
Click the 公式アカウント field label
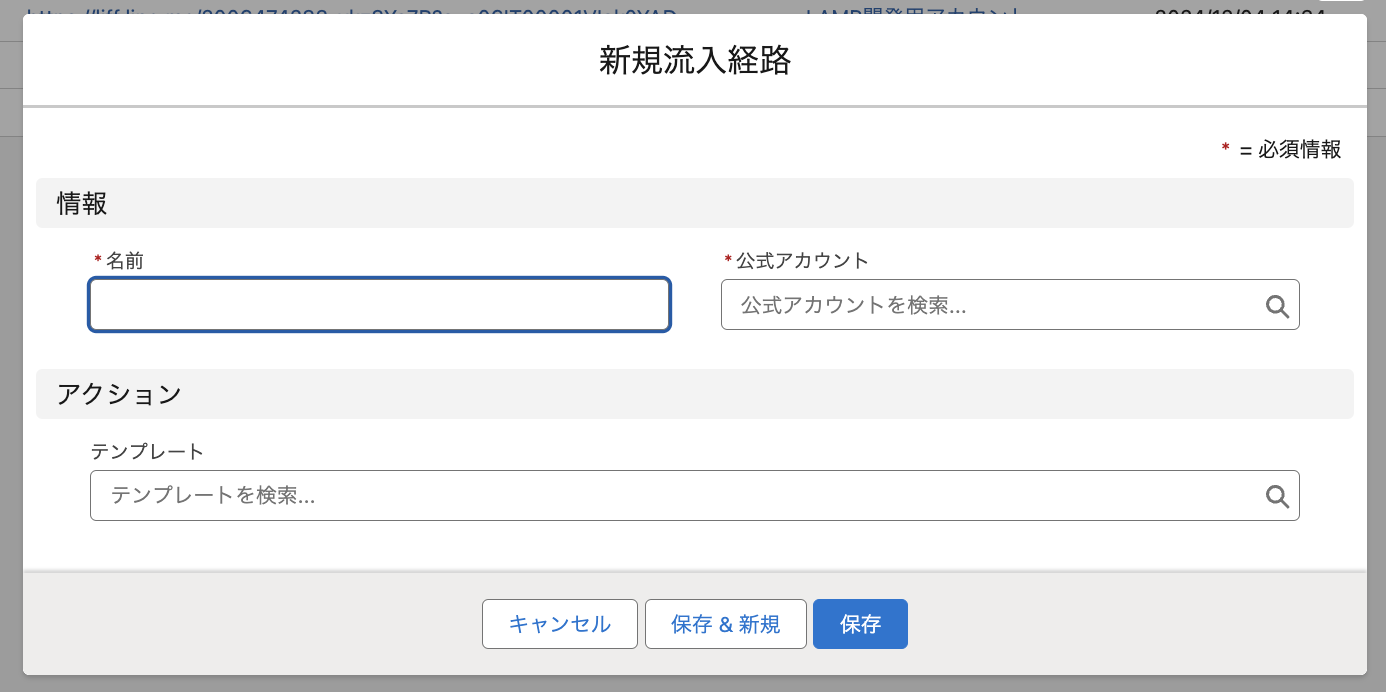pos(802,261)
